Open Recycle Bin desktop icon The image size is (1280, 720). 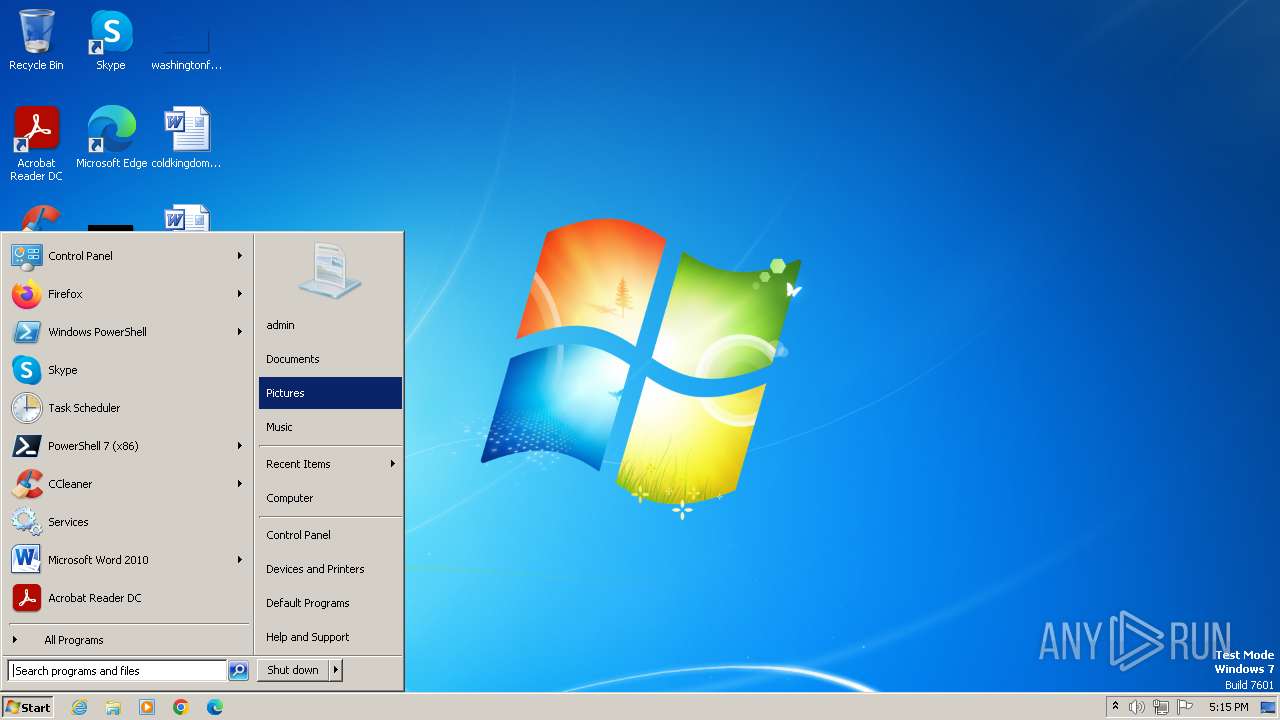[36, 40]
